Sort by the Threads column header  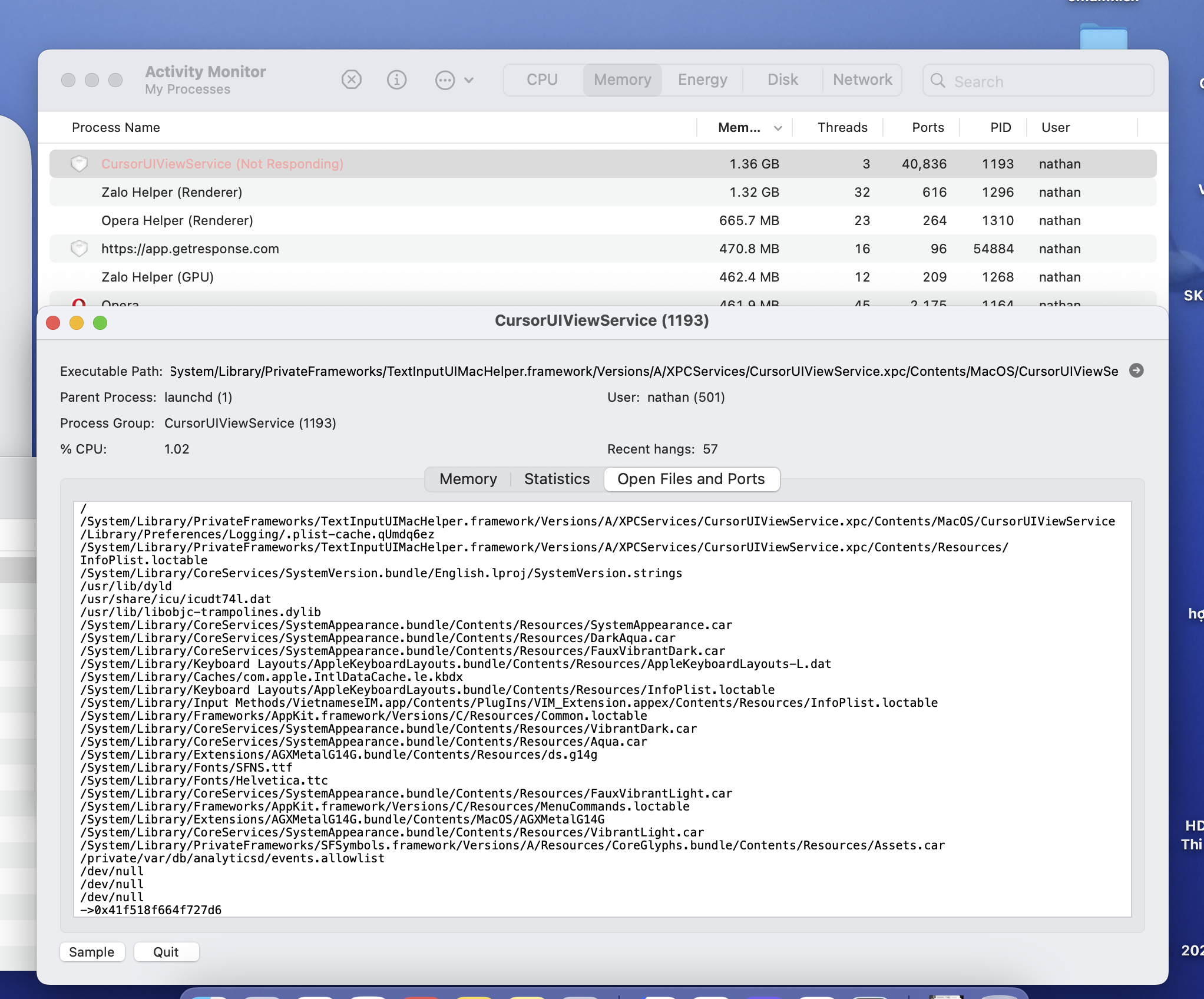842,127
